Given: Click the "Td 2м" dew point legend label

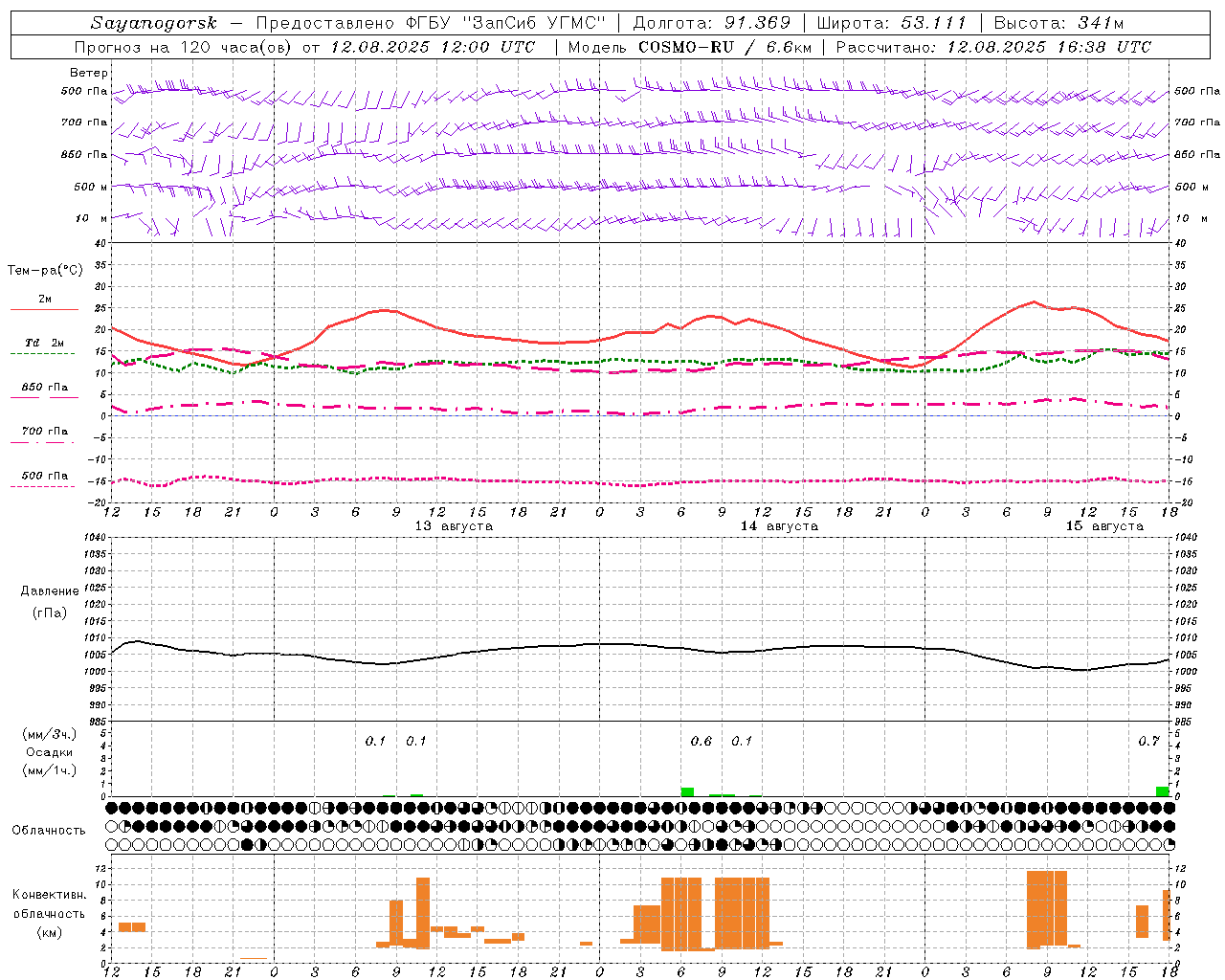Looking at the screenshot, I should (x=45, y=343).
